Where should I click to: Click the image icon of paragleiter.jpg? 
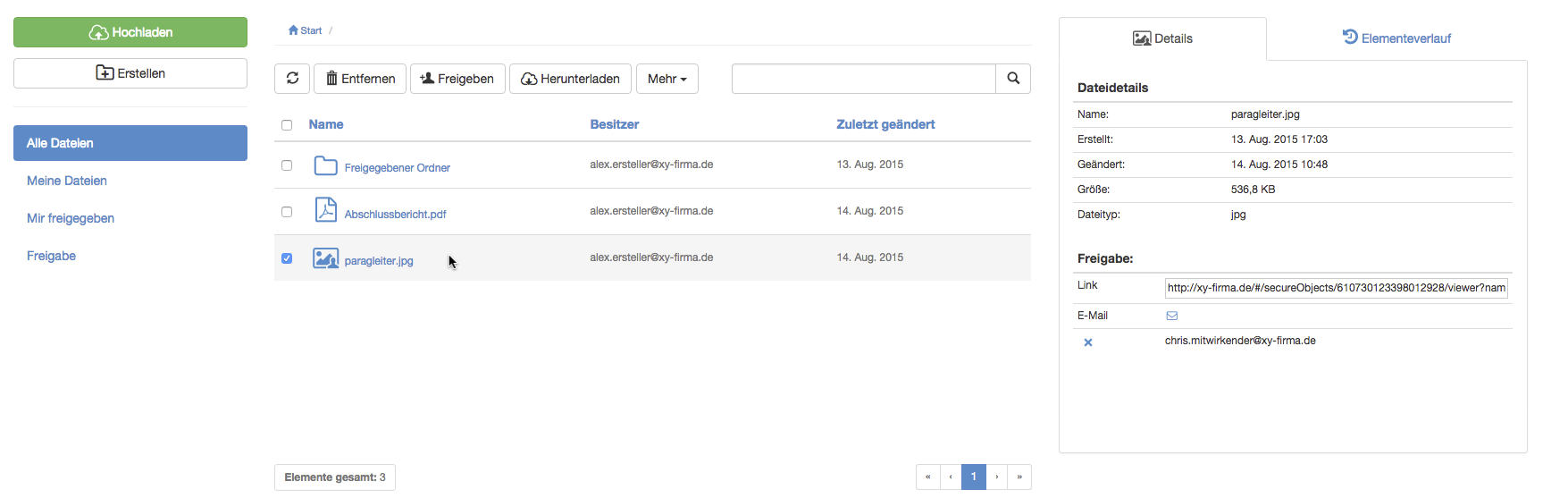pyautogui.click(x=326, y=258)
